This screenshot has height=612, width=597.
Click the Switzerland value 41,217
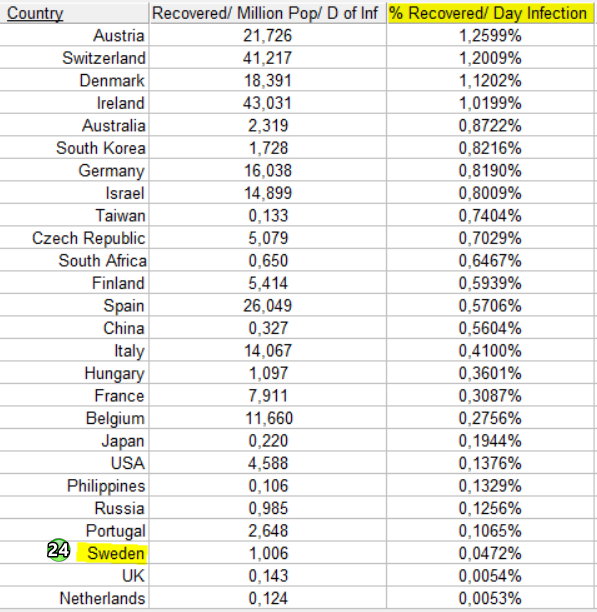click(268, 58)
